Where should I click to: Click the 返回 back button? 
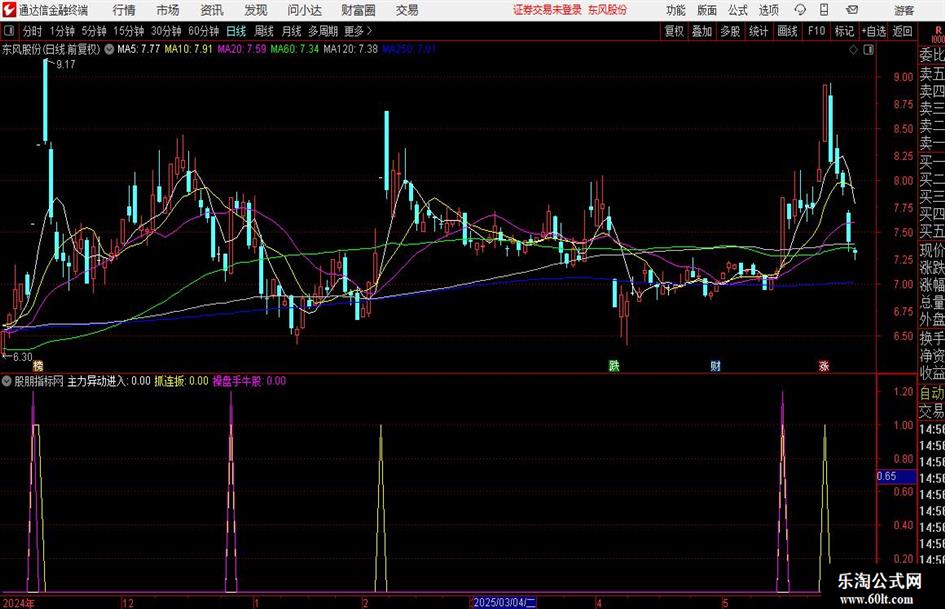point(902,31)
